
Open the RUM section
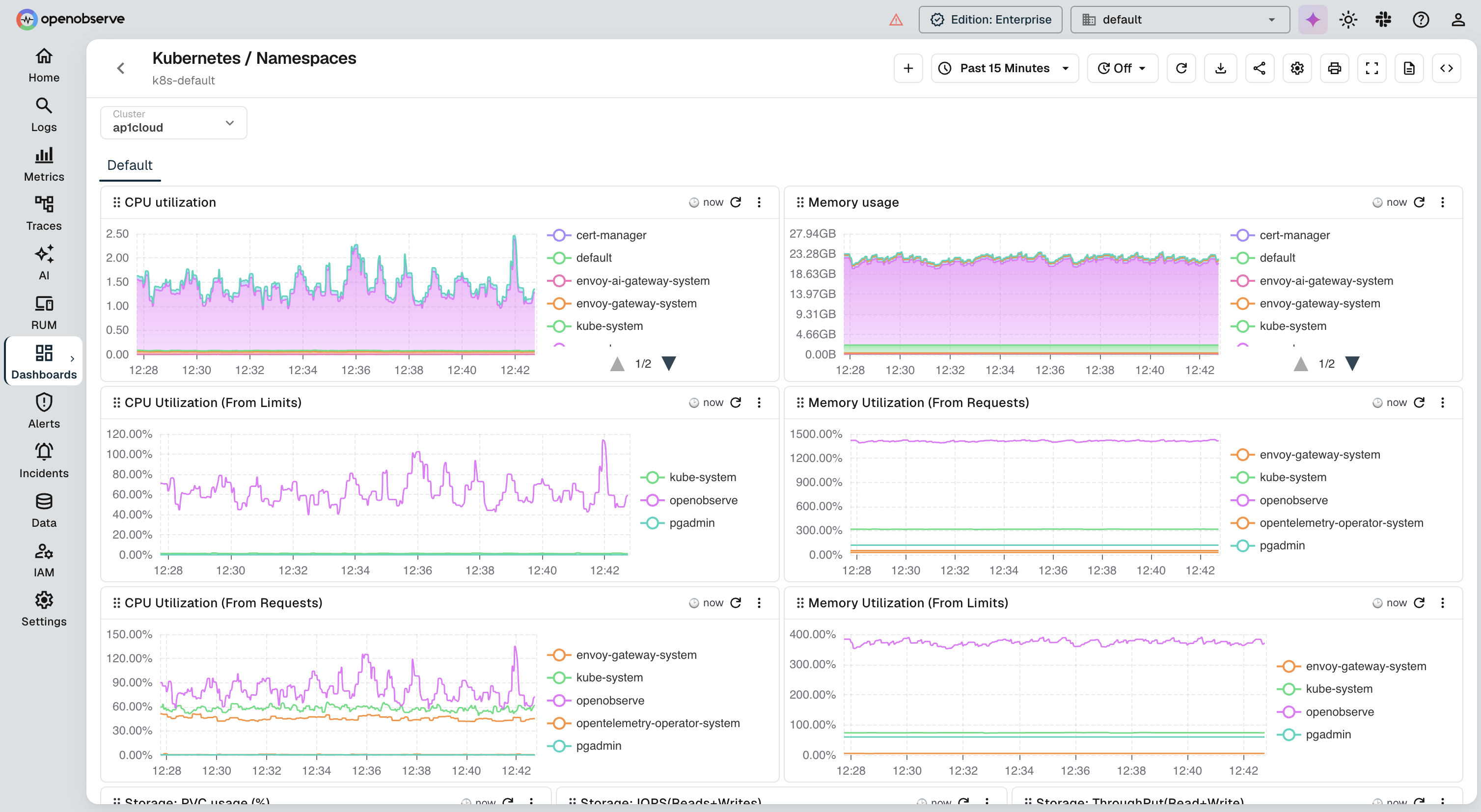pyautogui.click(x=44, y=313)
